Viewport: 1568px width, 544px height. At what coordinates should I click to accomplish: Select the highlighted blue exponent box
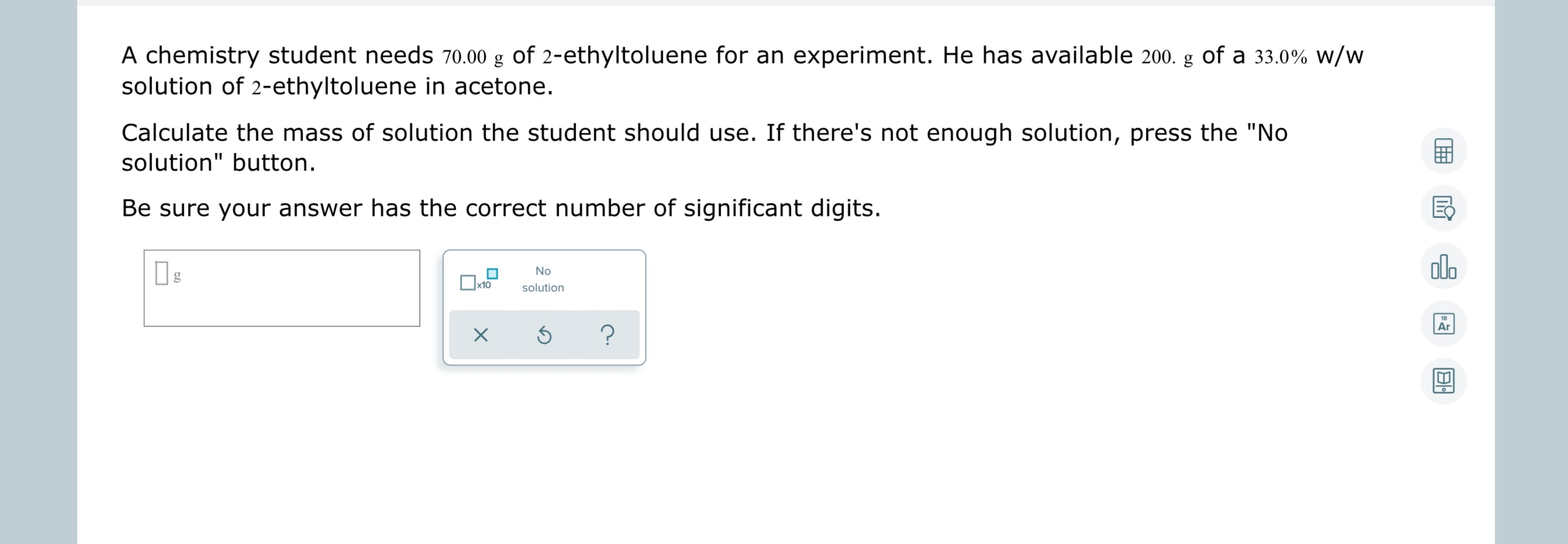click(491, 274)
